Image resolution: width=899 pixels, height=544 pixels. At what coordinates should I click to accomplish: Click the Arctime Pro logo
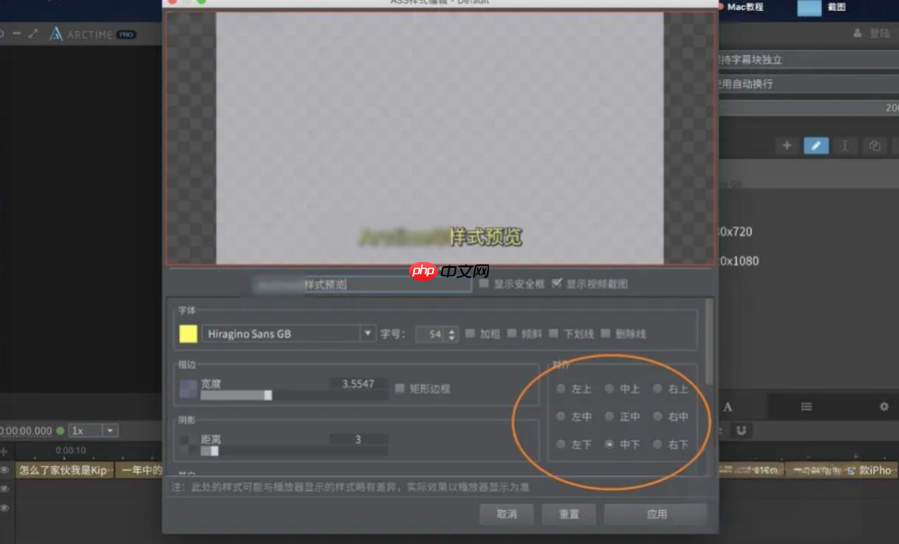[x=92, y=34]
